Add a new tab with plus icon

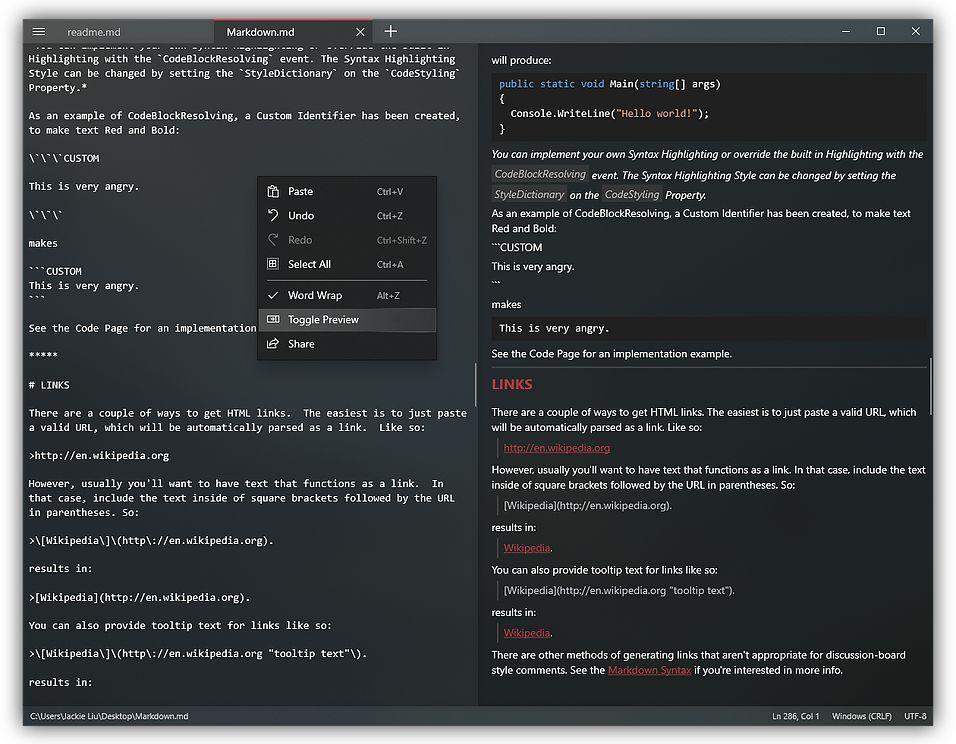(391, 31)
